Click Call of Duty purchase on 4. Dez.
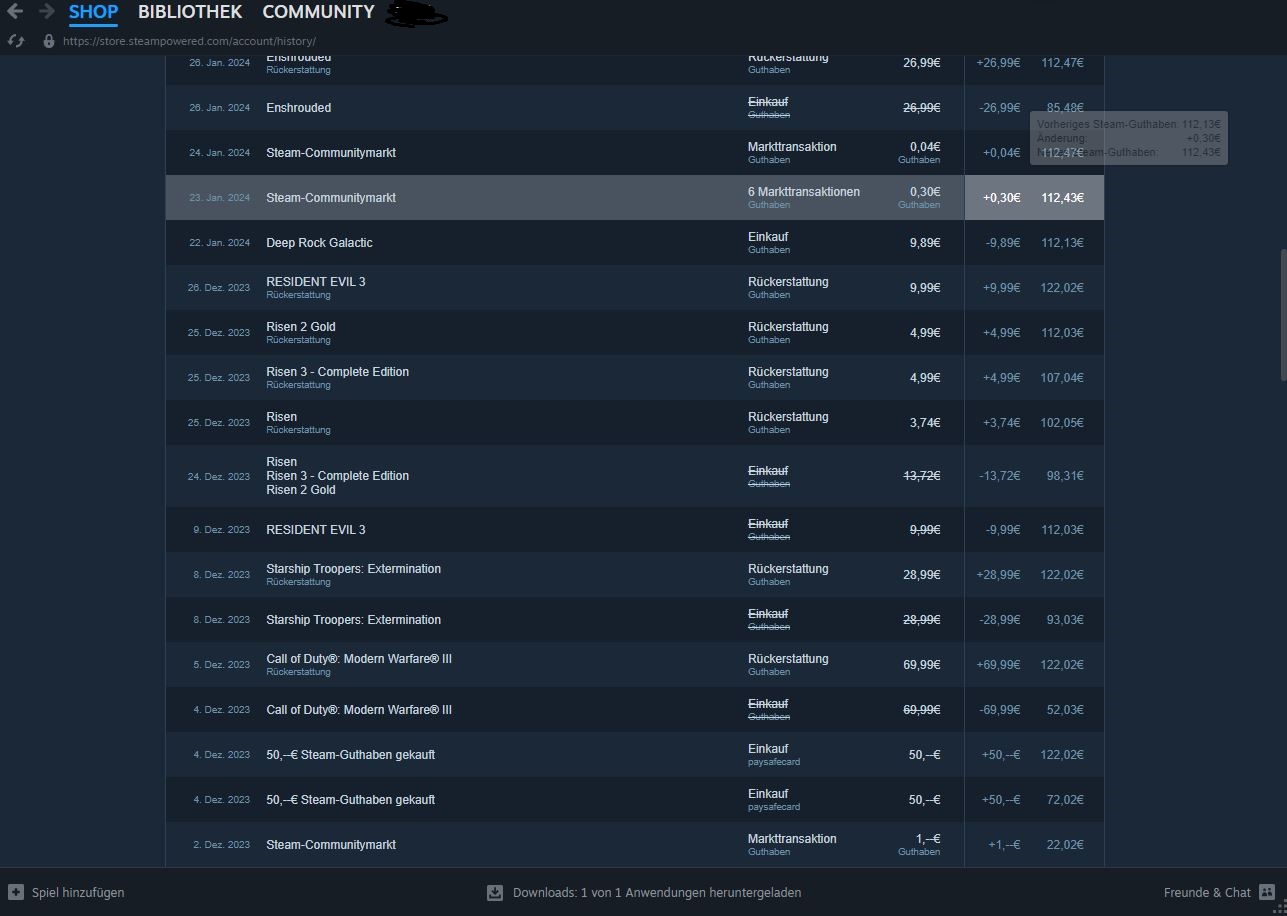Image resolution: width=1287 pixels, height=916 pixels. pyautogui.click(x=635, y=710)
